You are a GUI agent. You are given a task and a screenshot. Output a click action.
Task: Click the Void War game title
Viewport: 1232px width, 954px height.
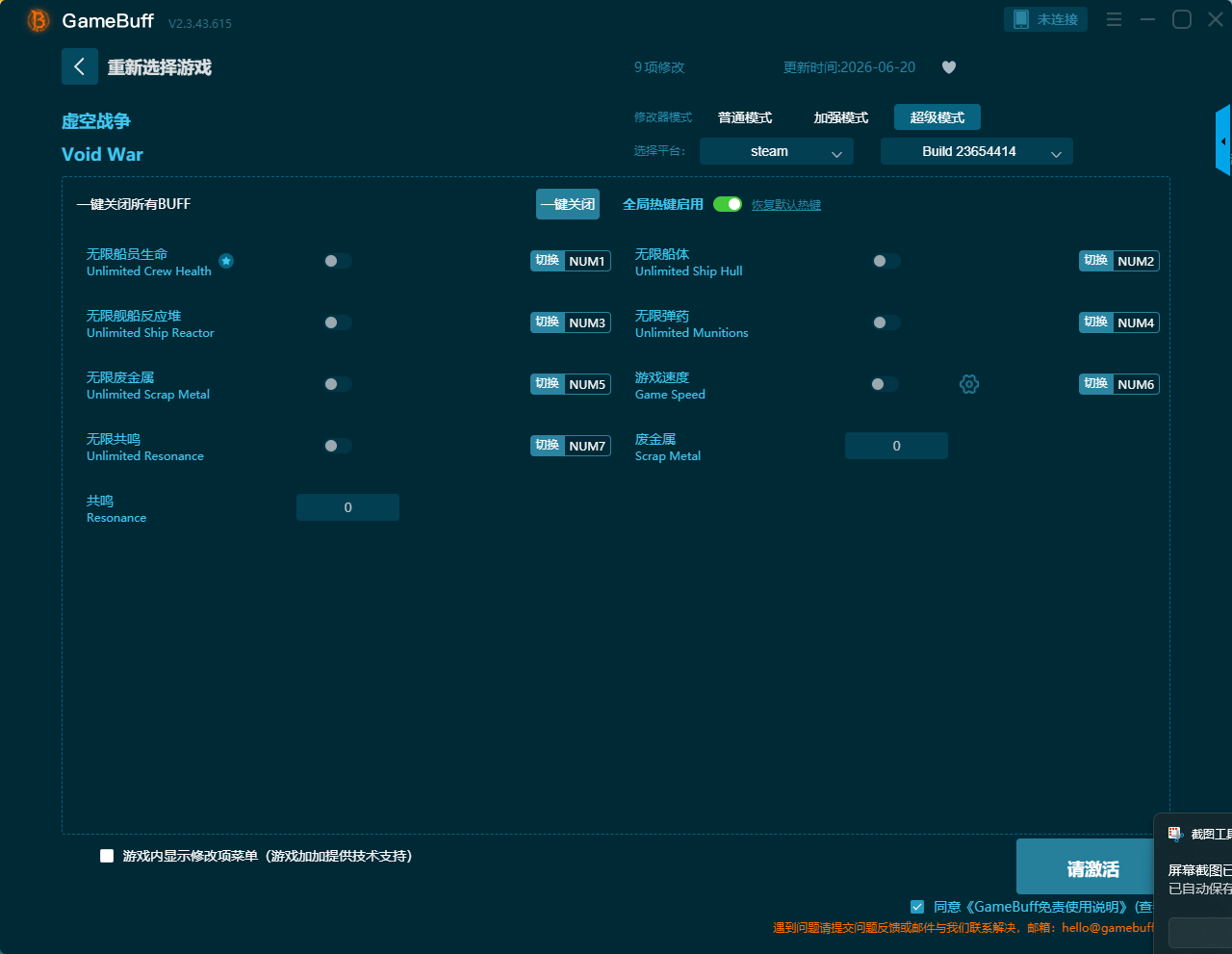click(x=102, y=154)
